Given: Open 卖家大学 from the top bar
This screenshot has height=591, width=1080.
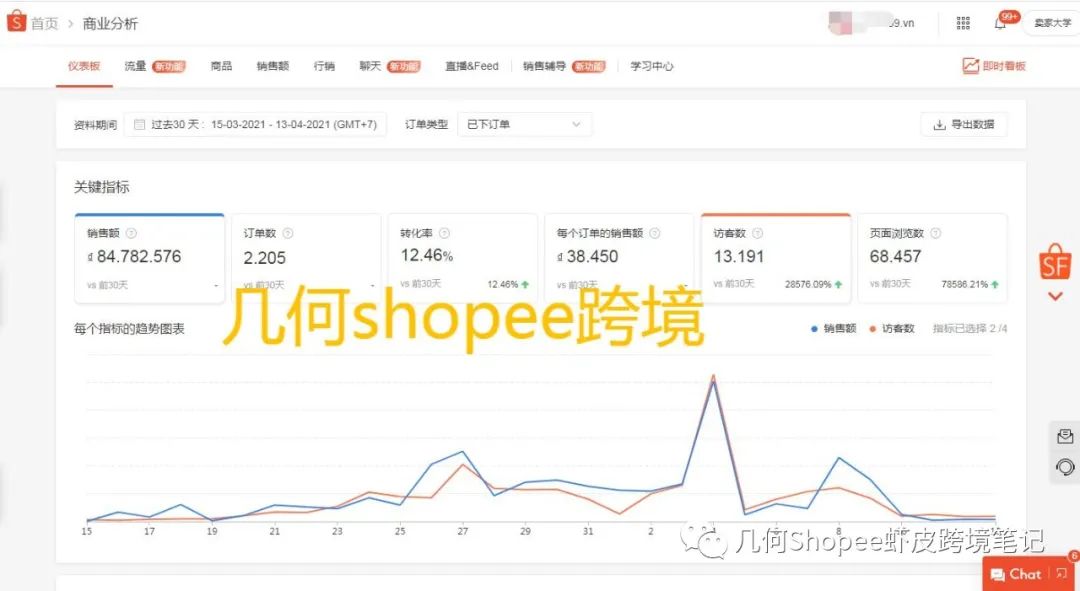Looking at the screenshot, I should pyautogui.click(x=1051, y=22).
